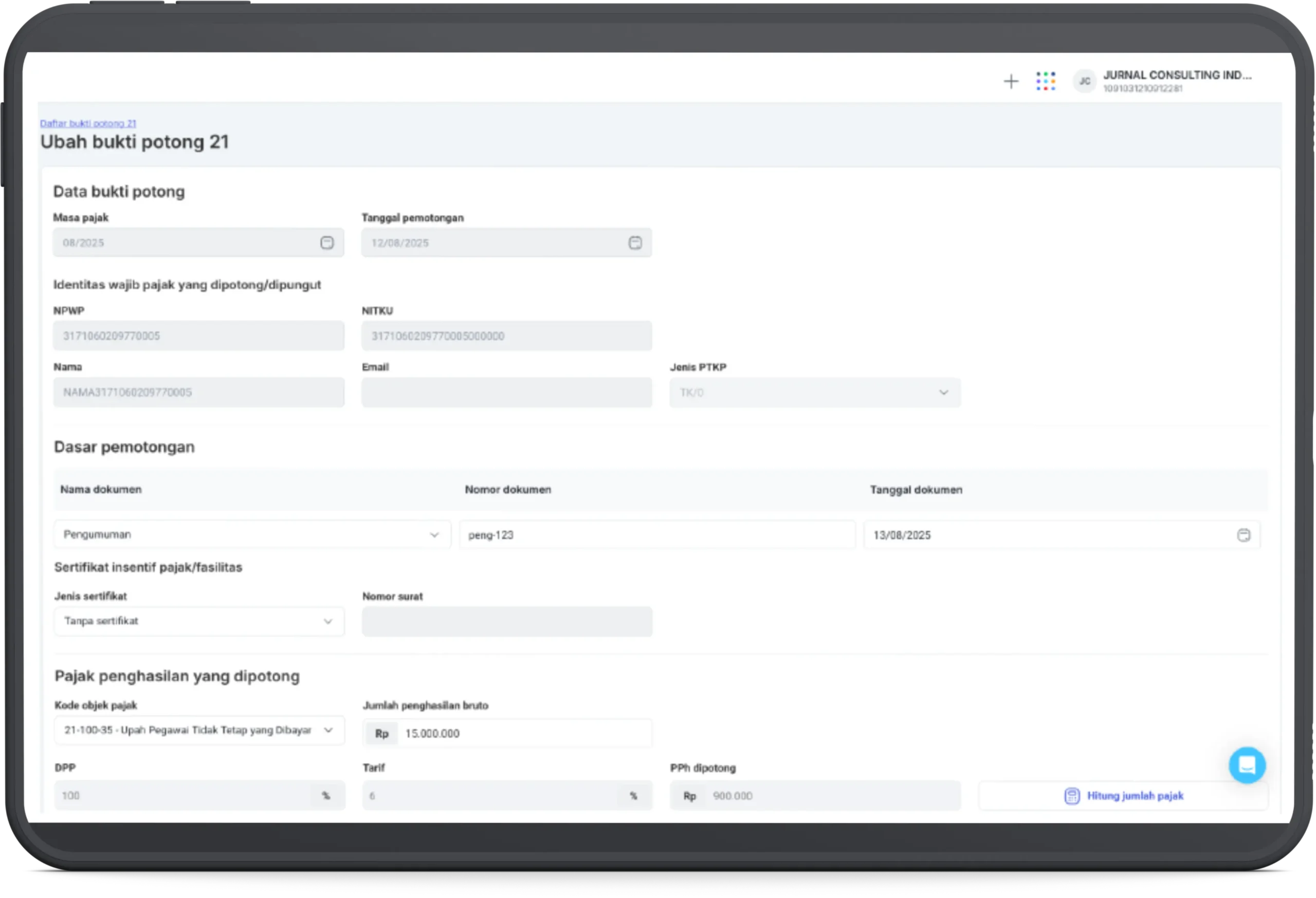Open the blue chat support bubble
Screen dimensions: 1316x898
1247,765
